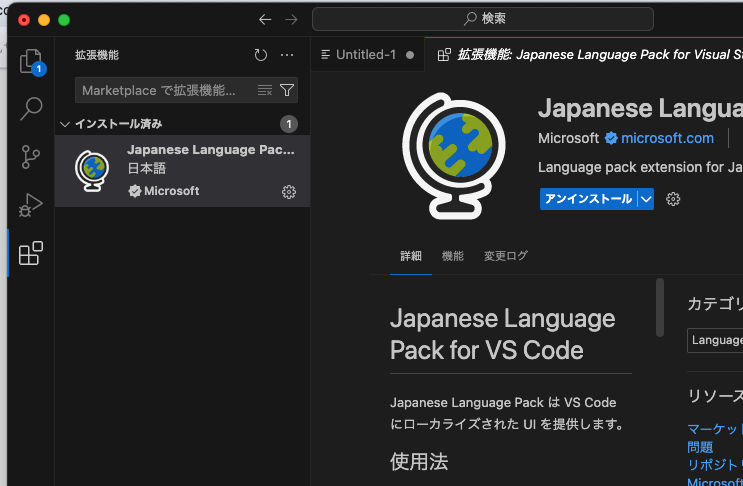Go forward with the right arrow
The image size is (743, 486).
tap(291, 19)
